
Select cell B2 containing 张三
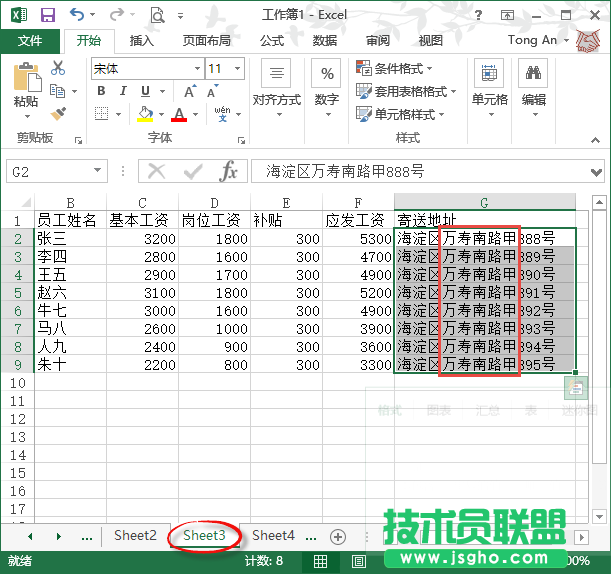(x=70, y=239)
